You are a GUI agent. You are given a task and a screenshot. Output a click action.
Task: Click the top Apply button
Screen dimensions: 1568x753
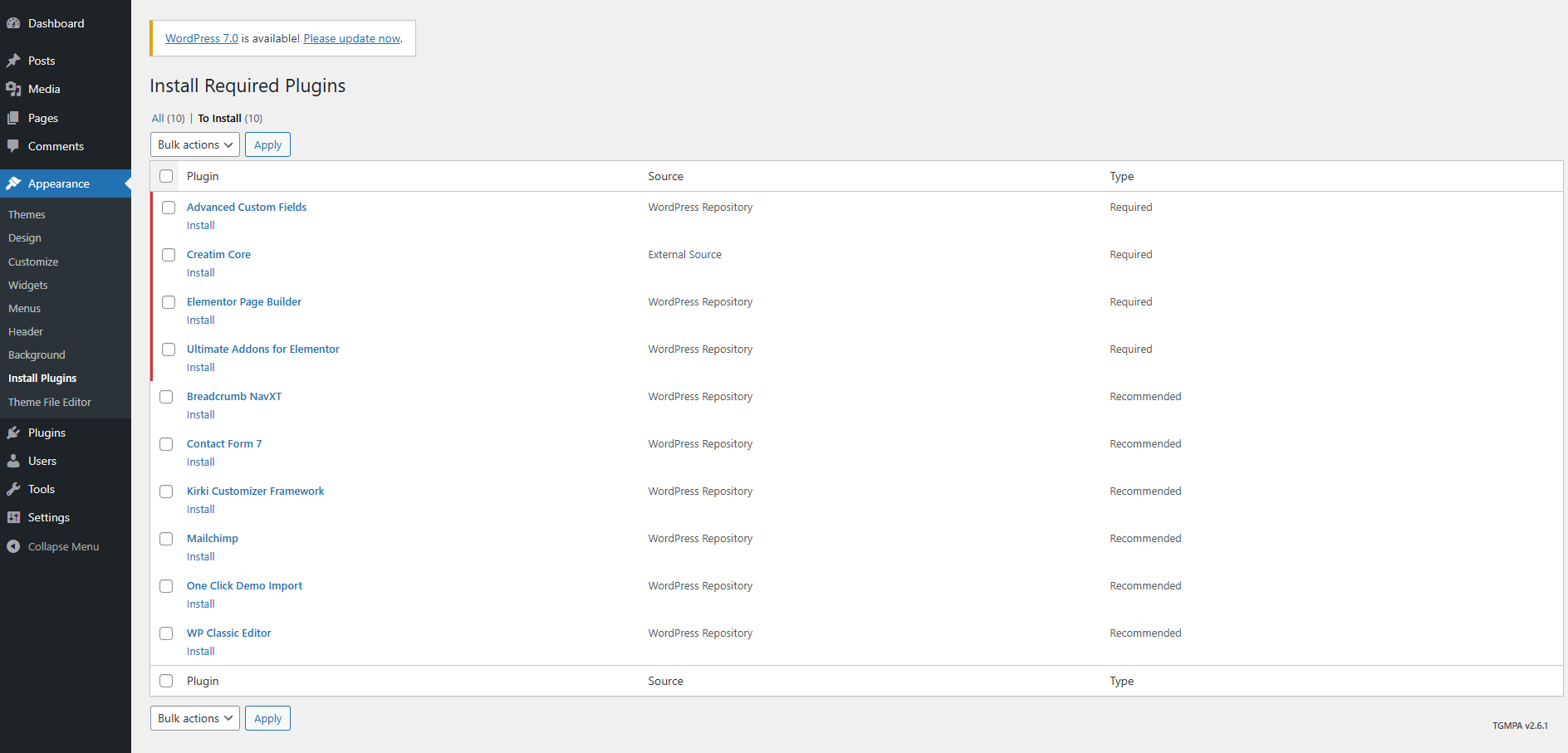pos(267,144)
